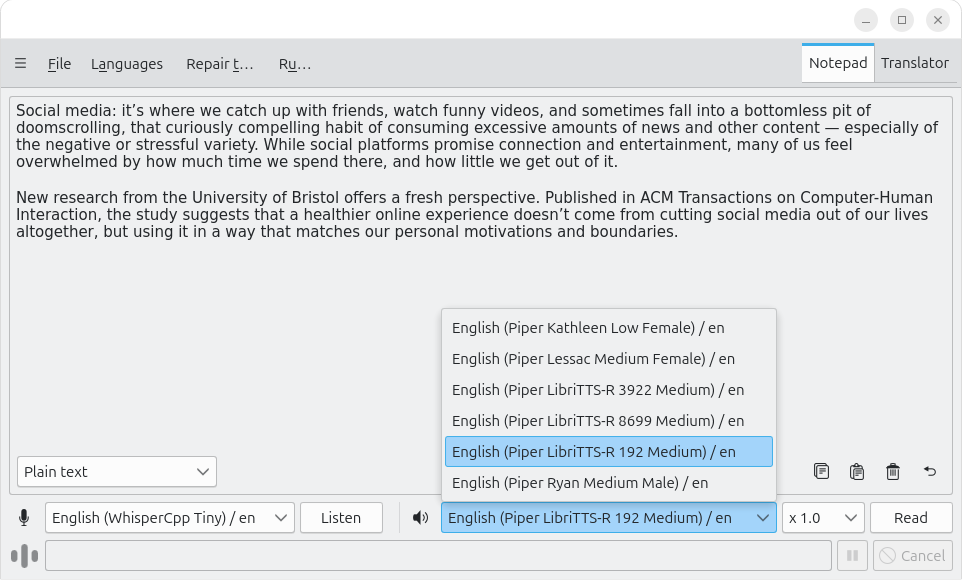Open the WhisperCpp Tiny speech model dropdown
This screenshot has height=580, width=962.
click(x=170, y=518)
